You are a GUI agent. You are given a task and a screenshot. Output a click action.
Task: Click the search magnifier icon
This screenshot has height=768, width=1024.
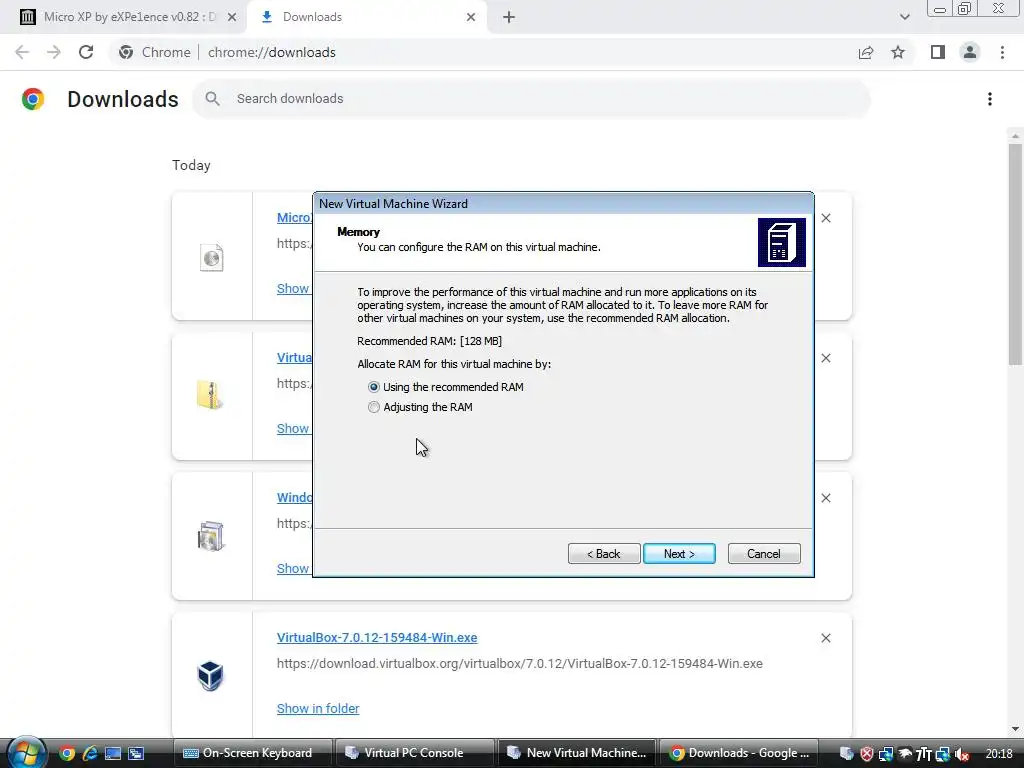(212, 99)
